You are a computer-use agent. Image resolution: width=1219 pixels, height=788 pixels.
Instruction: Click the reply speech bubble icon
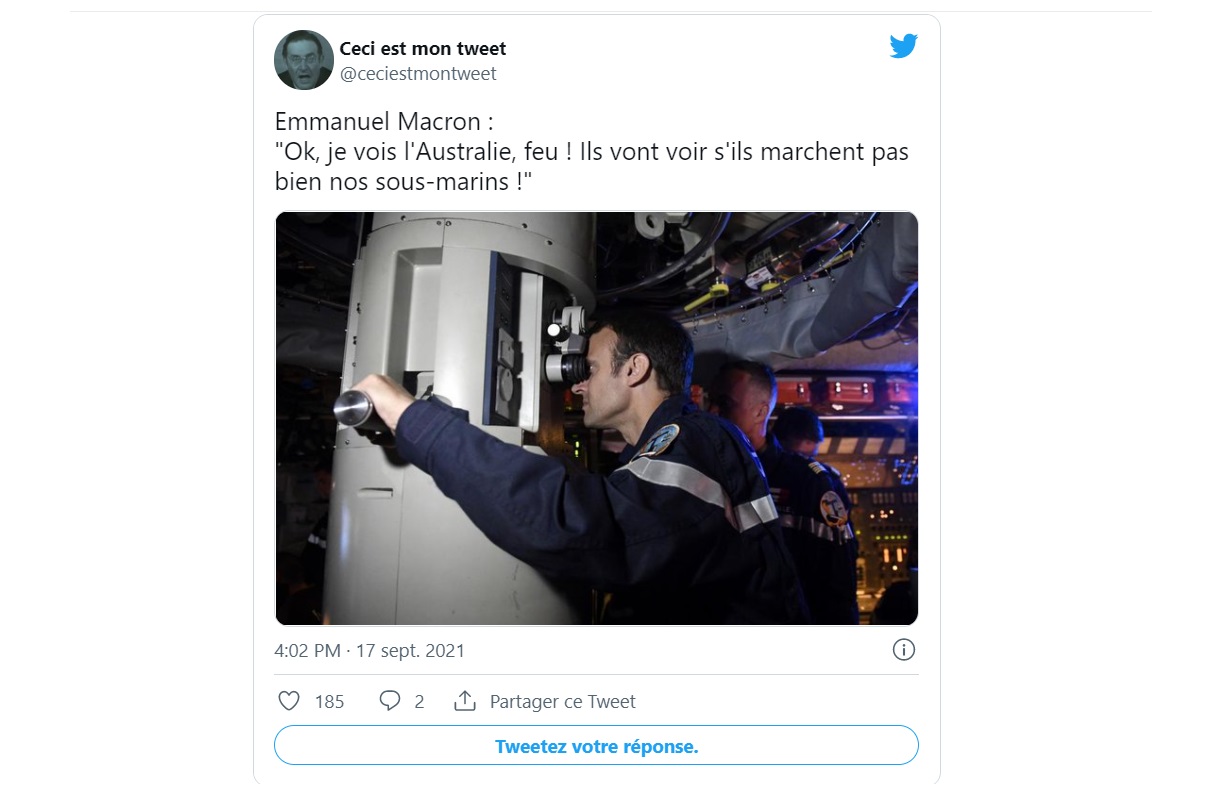(390, 701)
